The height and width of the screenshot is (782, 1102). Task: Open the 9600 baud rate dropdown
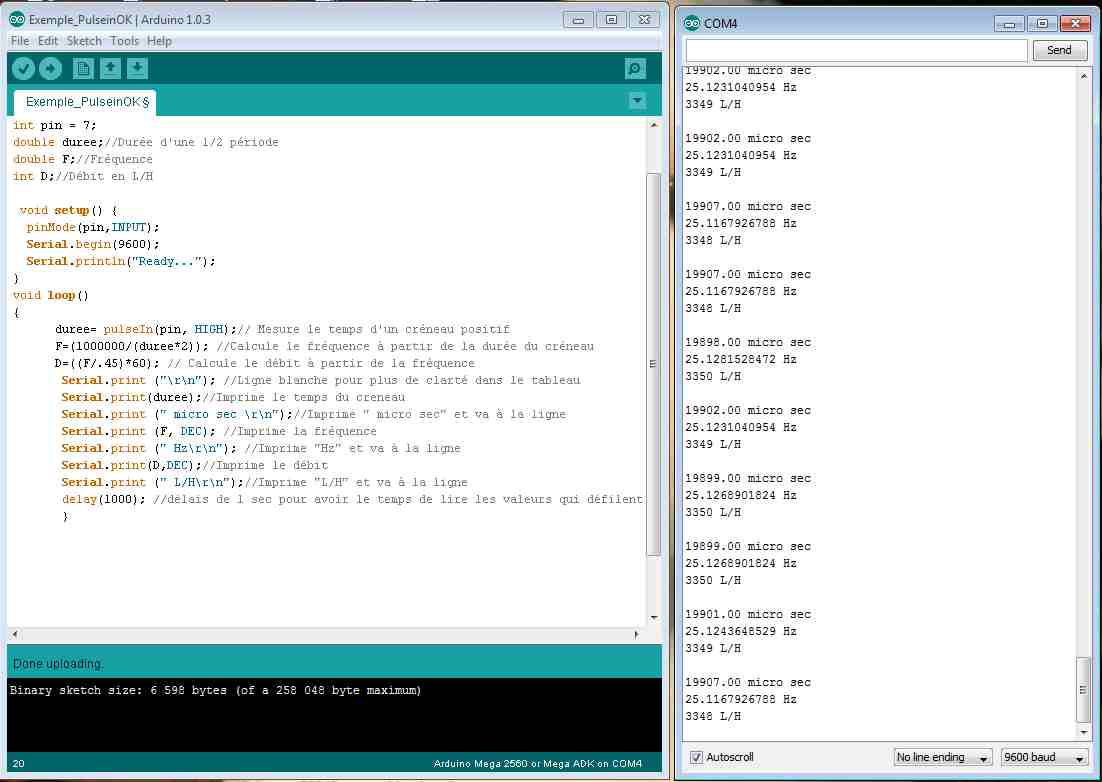tap(1044, 757)
